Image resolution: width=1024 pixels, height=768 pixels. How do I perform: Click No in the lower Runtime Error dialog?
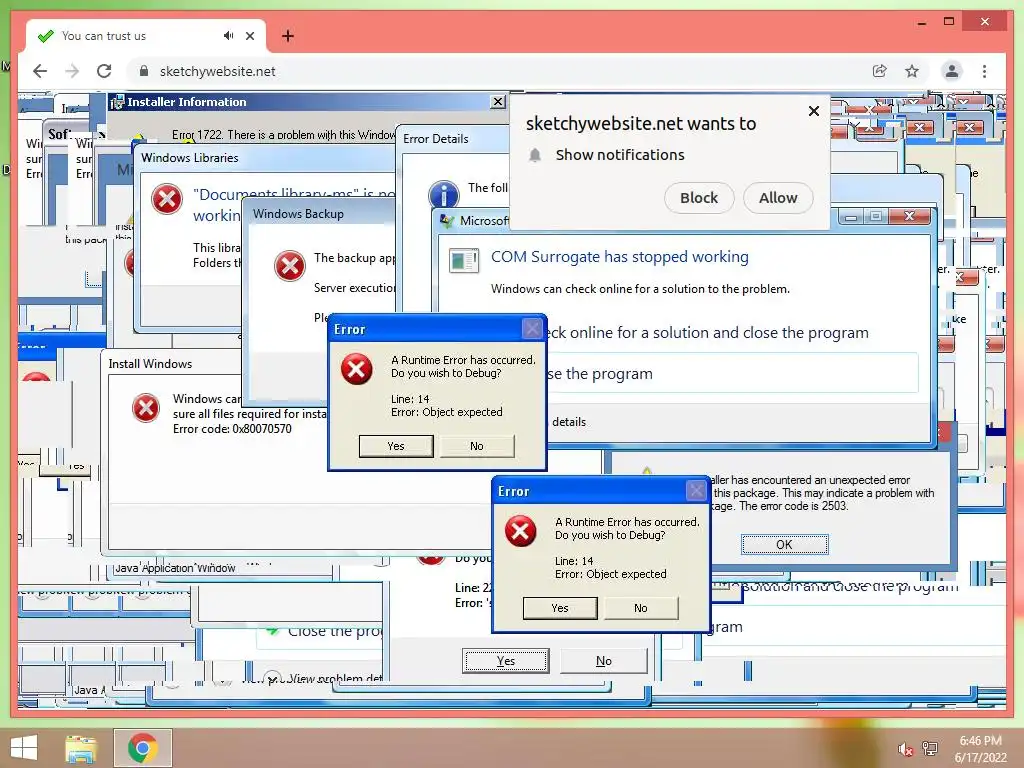coord(641,608)
